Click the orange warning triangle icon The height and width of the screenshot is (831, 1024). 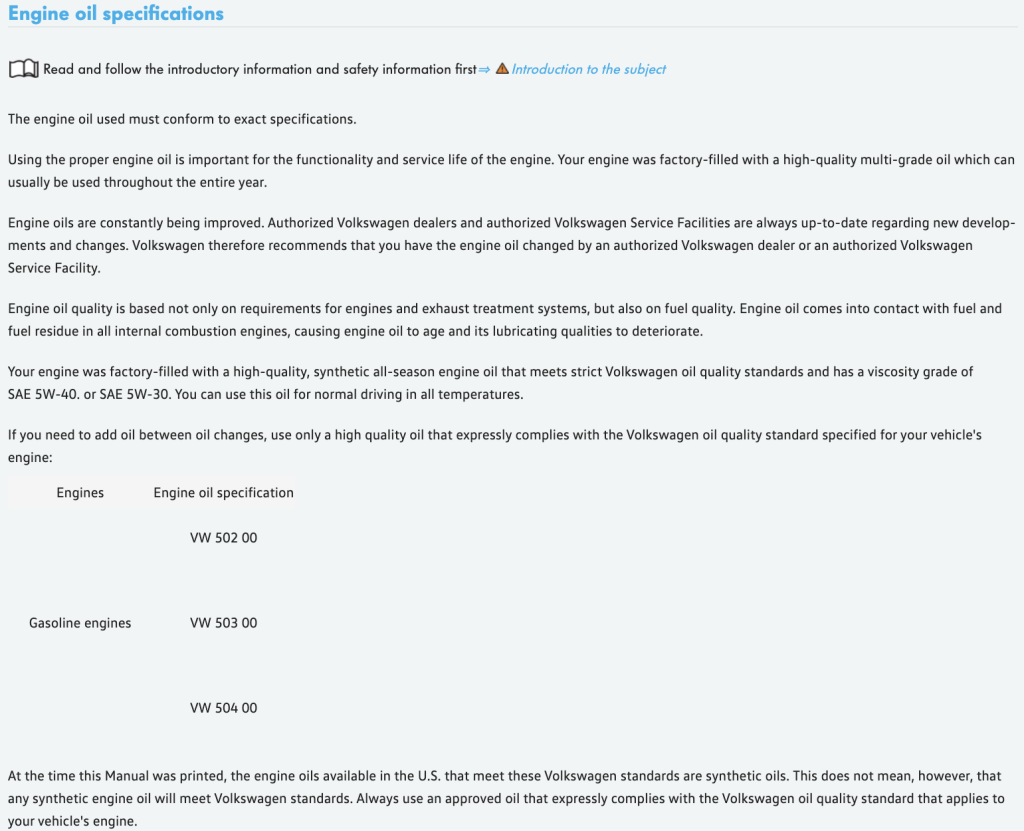[502, 70]
